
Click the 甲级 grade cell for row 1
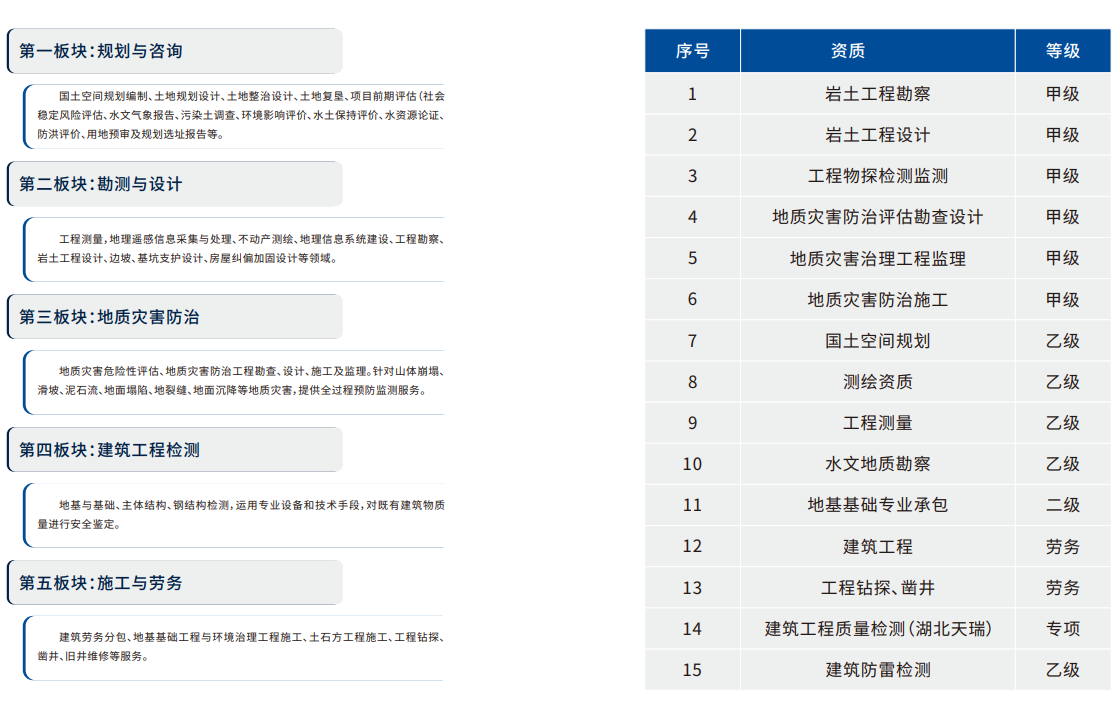click(1062, 94)
